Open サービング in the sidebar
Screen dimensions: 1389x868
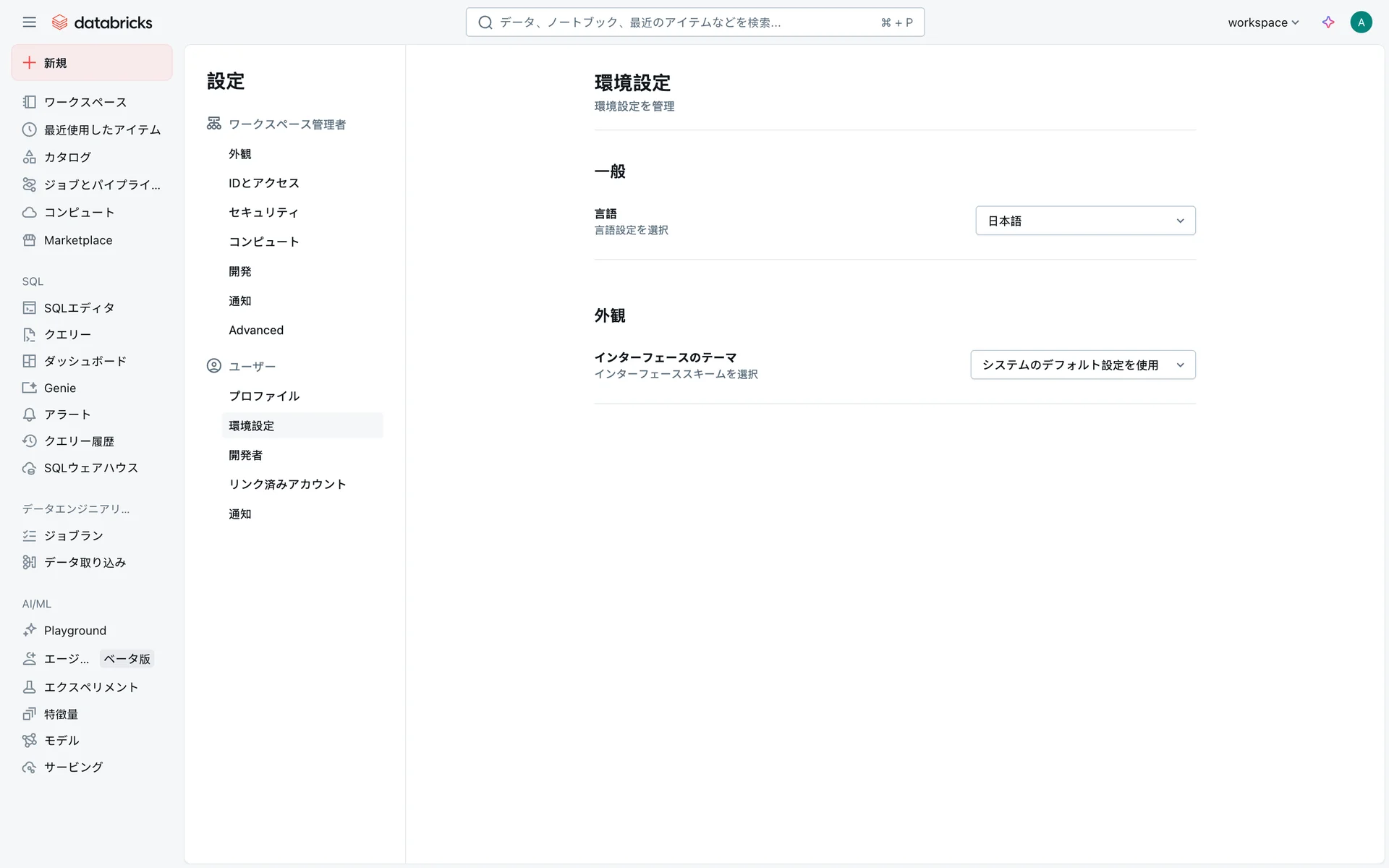coord(73,767)
